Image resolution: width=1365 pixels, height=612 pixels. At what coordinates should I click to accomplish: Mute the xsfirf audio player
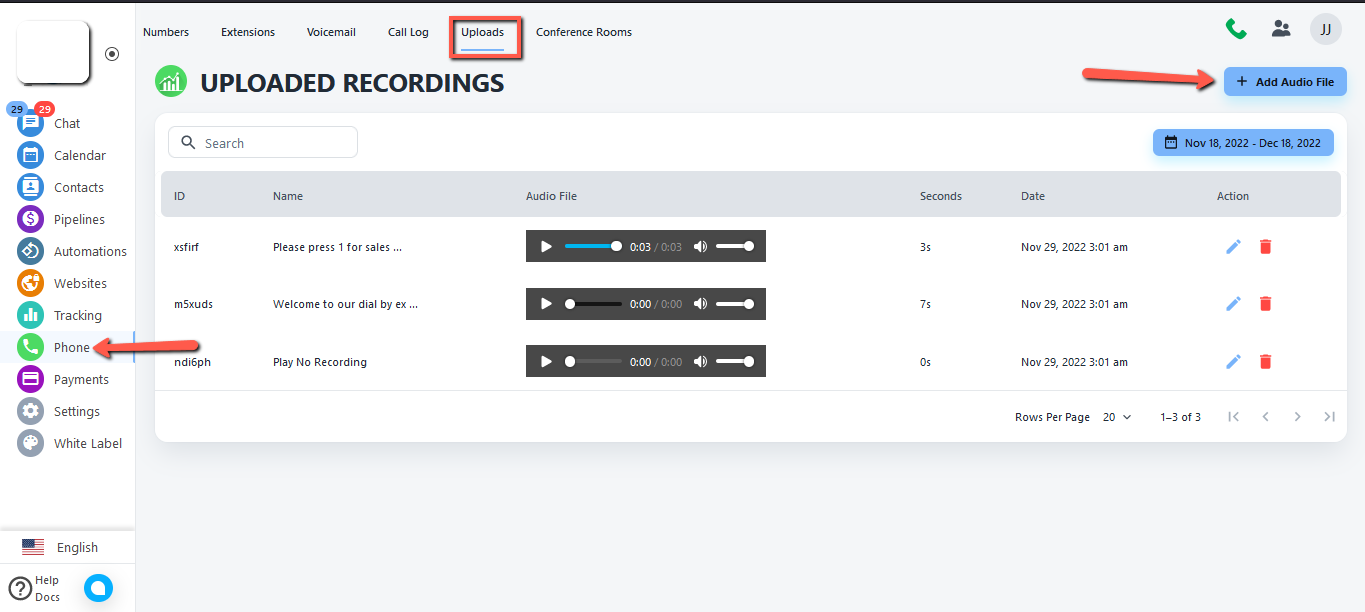(x=700, y=246)
